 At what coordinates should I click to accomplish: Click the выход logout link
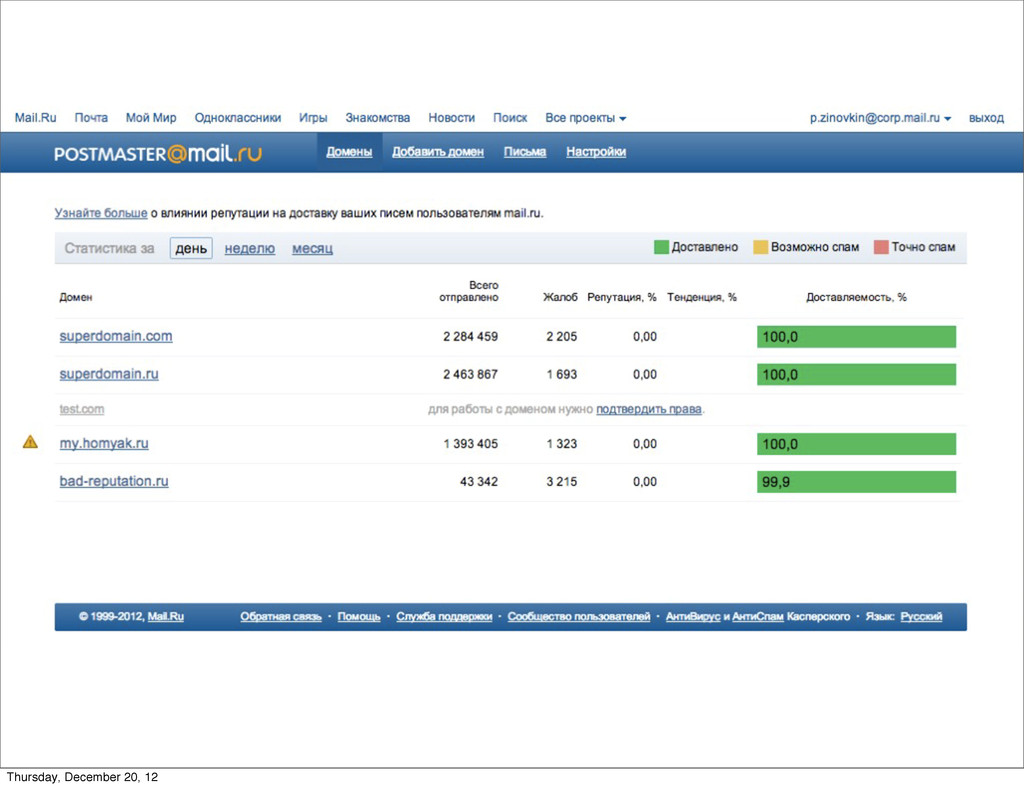[986, 118]
